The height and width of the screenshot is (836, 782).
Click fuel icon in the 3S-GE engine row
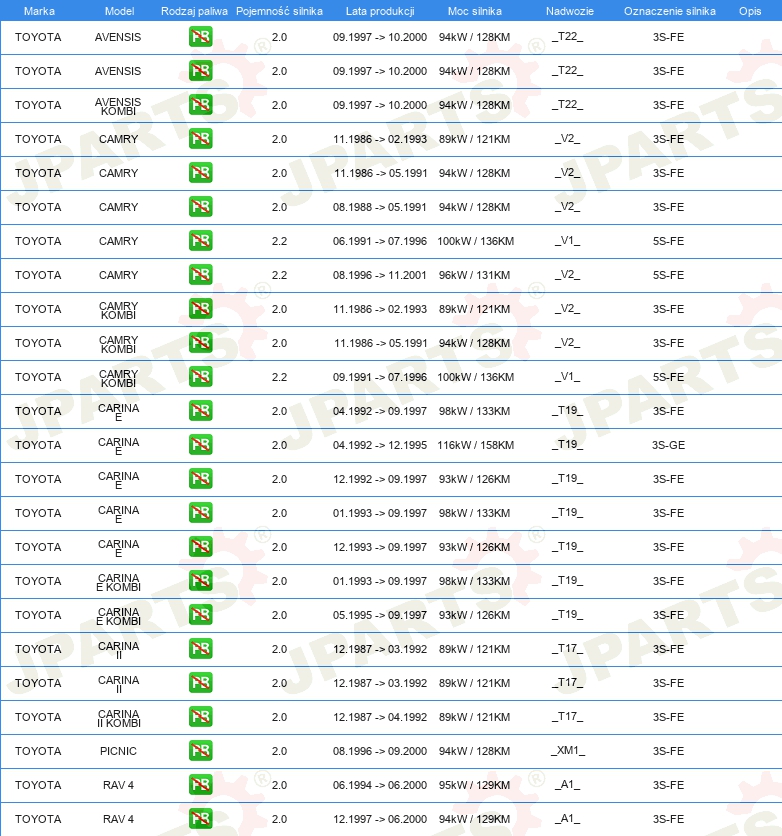coord(200,445)
